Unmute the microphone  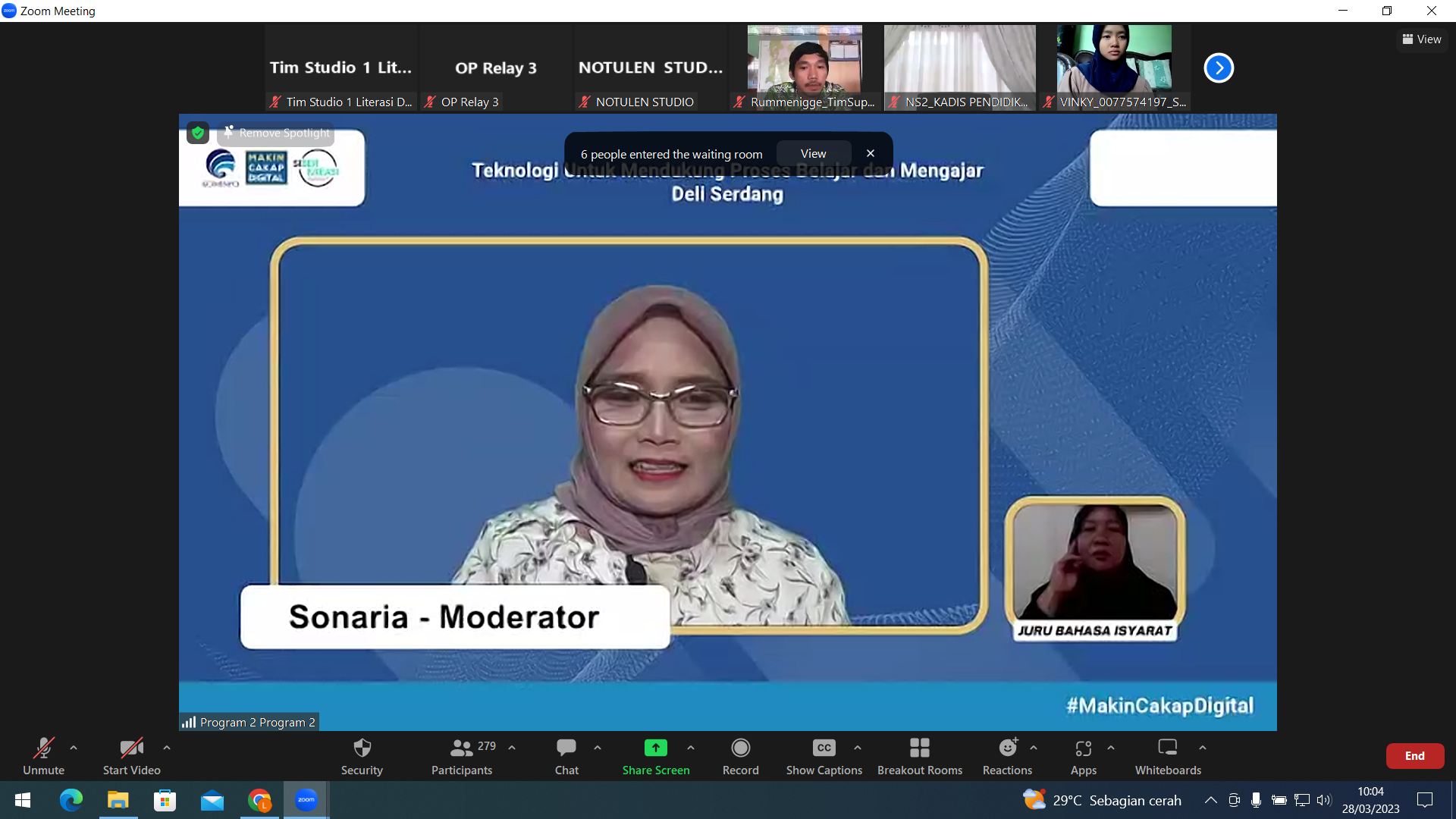(43, 756)
